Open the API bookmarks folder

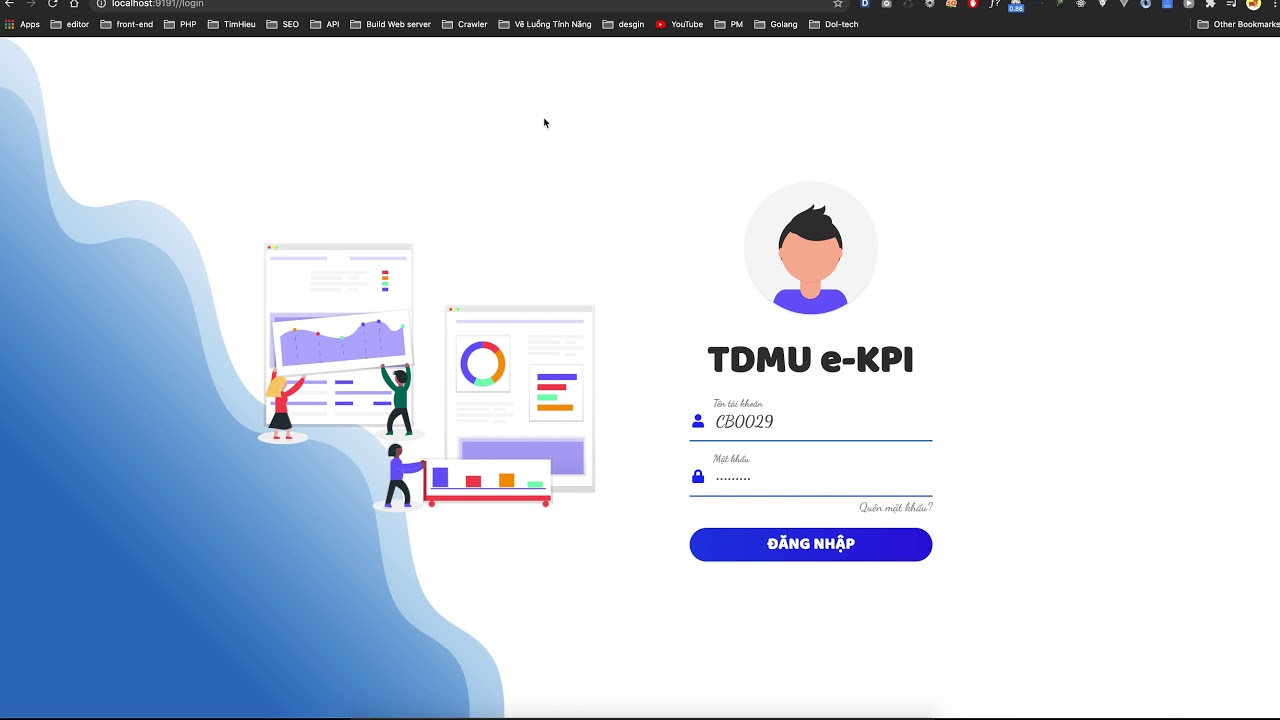(x=325, y=24)
